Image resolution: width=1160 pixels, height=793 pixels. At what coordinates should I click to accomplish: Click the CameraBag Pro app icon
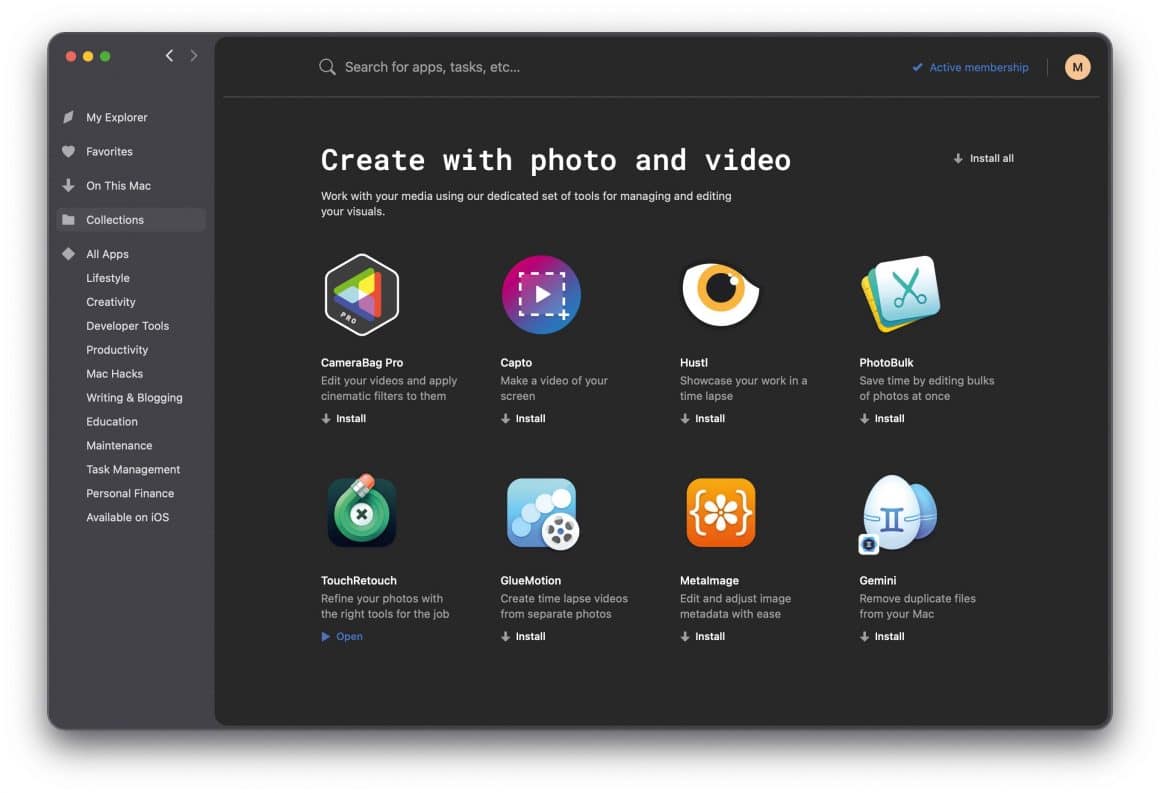(x=361, y=295)
